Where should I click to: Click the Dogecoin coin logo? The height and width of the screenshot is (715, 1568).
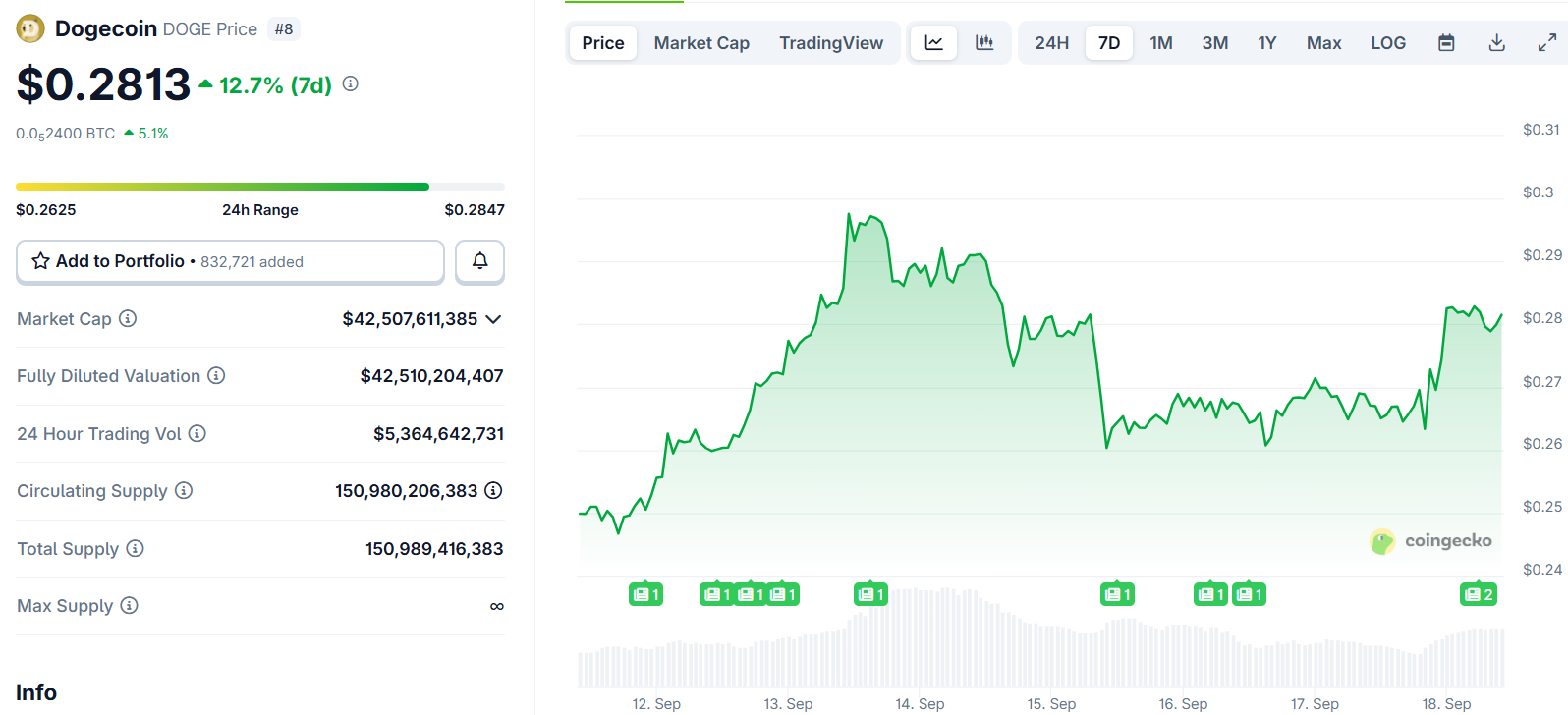(30, 29)
